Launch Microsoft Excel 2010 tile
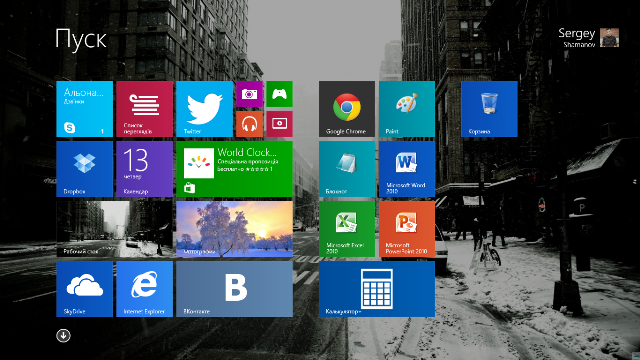This screenshot has height=360, width=640. [347, 229]
